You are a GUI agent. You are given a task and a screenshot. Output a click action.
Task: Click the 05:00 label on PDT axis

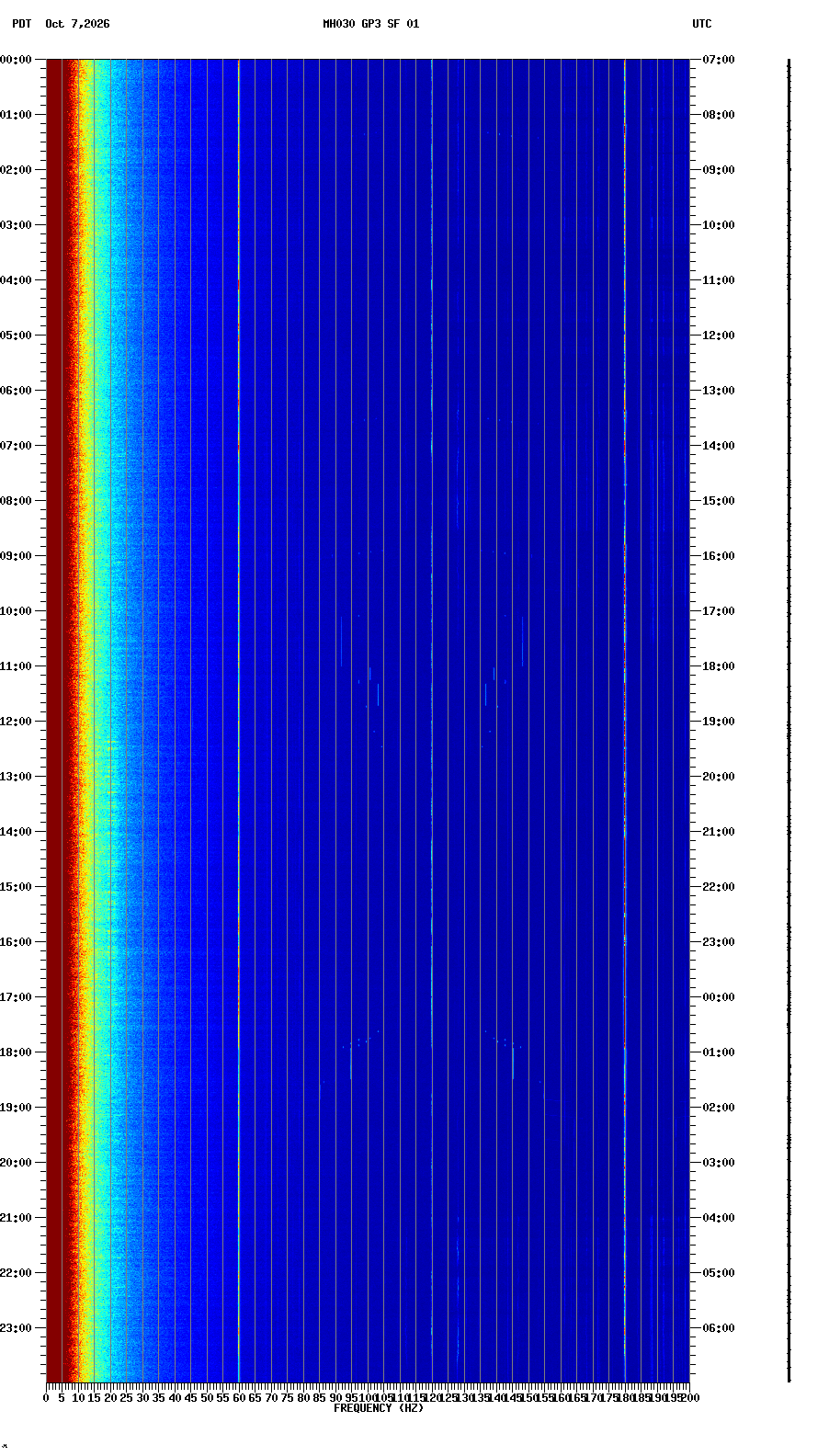(x=16, y=336)
